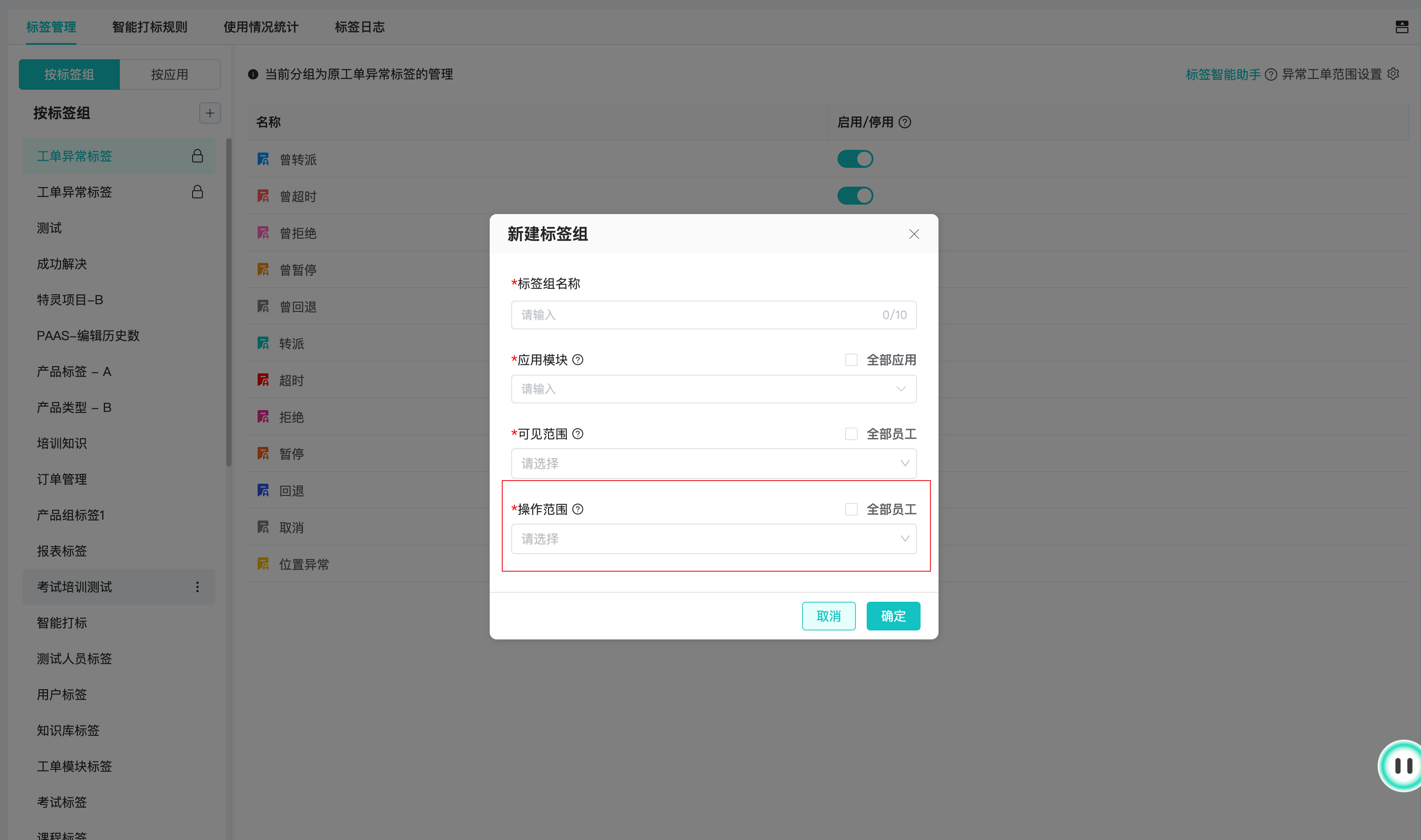Viewport: 1421px width, 840px height.
Task: Click the tag icon of 取消
Action: click(x=263, y=527)
